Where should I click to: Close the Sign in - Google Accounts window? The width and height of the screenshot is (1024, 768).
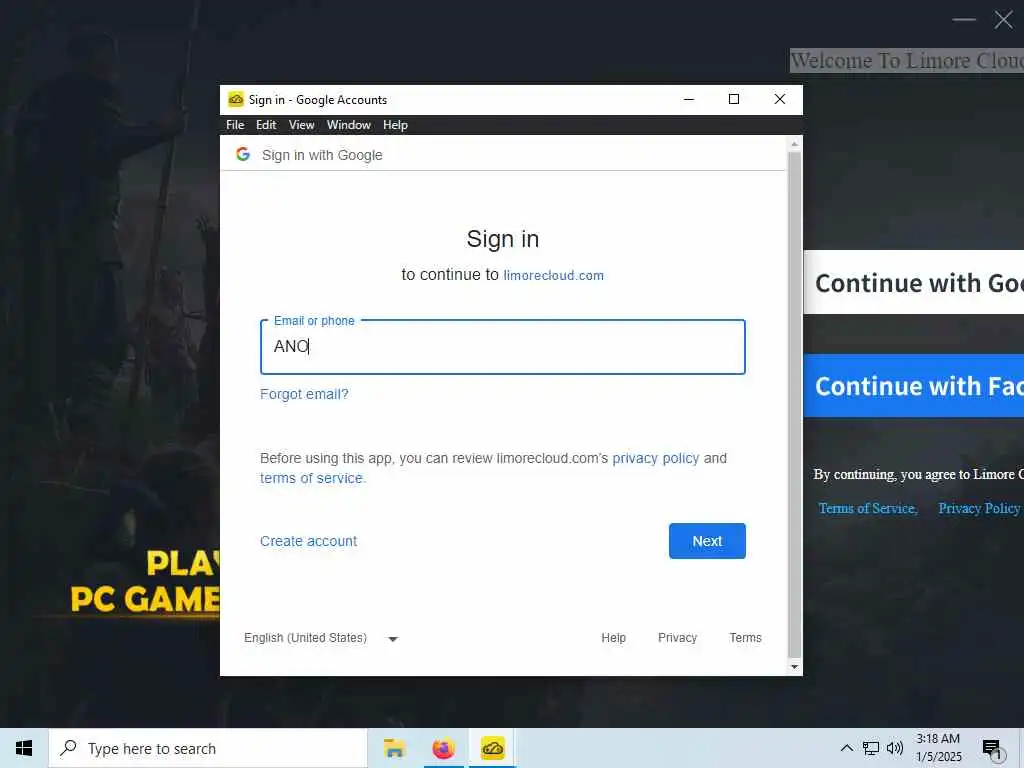tap(780, 99)
